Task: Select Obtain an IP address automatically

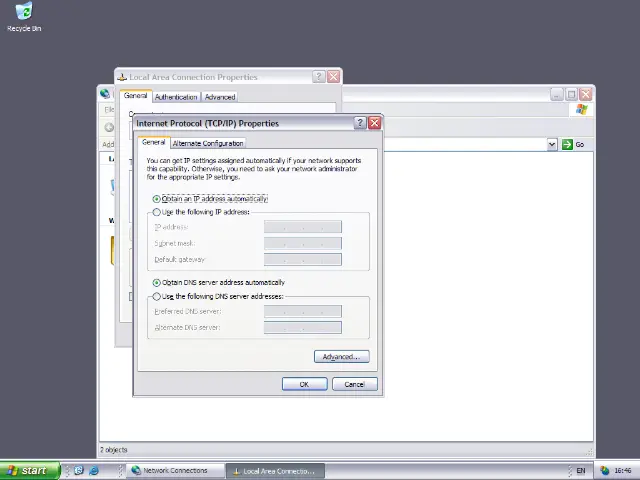Action: coord(157,199)
